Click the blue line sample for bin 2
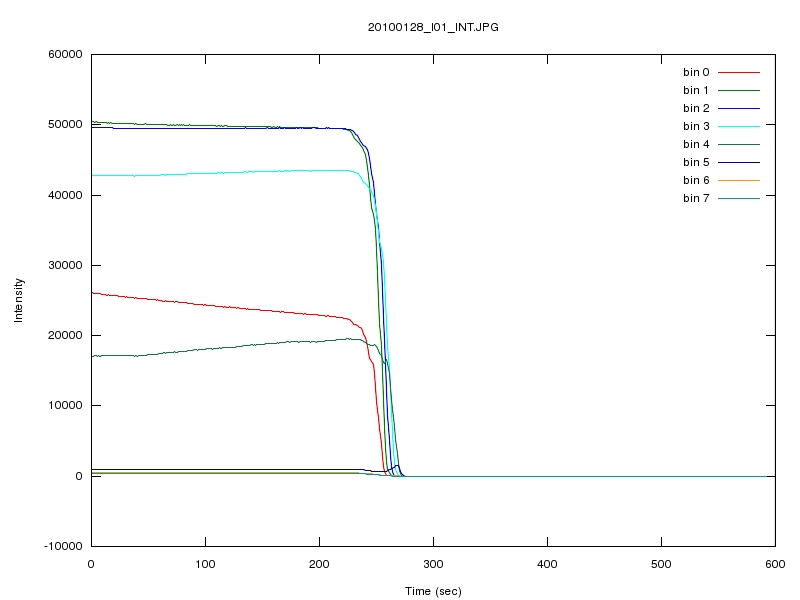Image resolution: width=800 pixels, height=600 pixels. pyautogui.click(x=739, y=108)
